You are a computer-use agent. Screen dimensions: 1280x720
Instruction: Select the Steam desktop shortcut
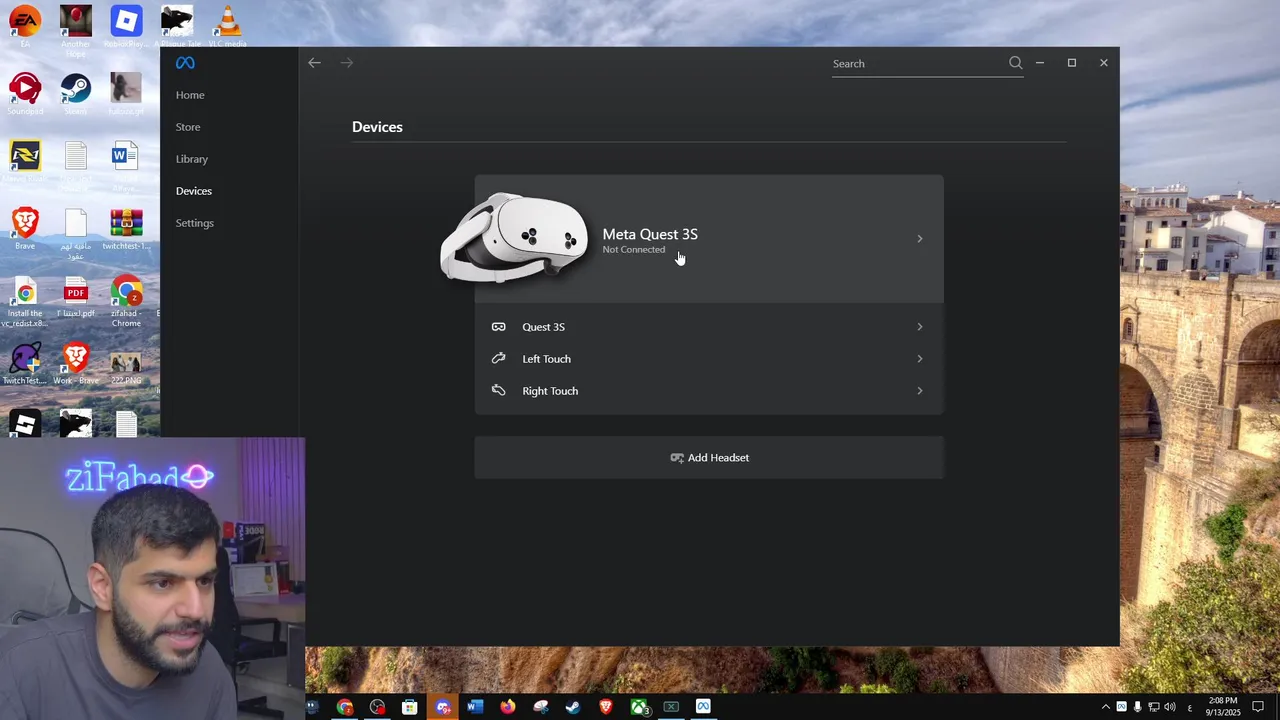[x=76, y=92]
